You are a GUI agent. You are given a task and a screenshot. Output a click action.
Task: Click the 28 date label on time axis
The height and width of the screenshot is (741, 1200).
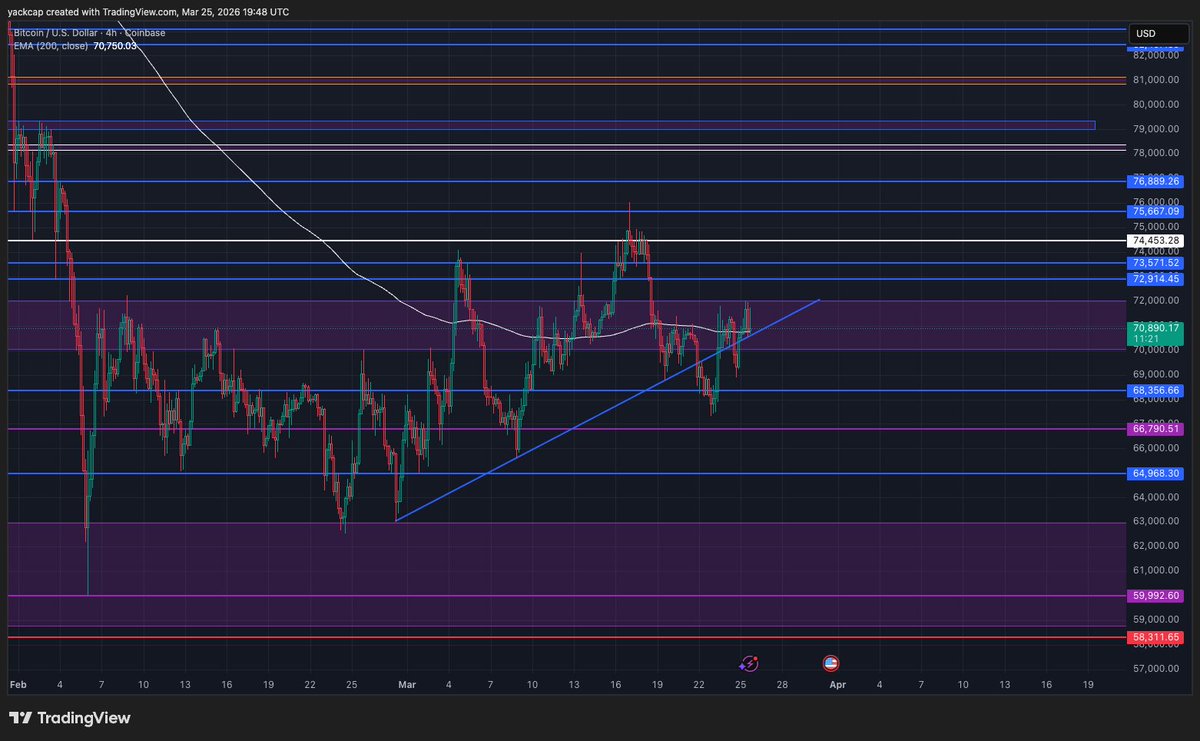click(x=782, y=685)
